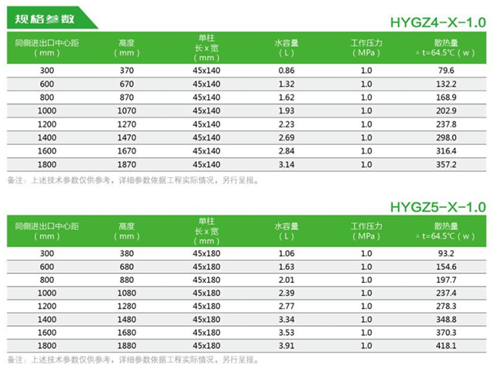Select the 1480 height cell

click(127, 319)
